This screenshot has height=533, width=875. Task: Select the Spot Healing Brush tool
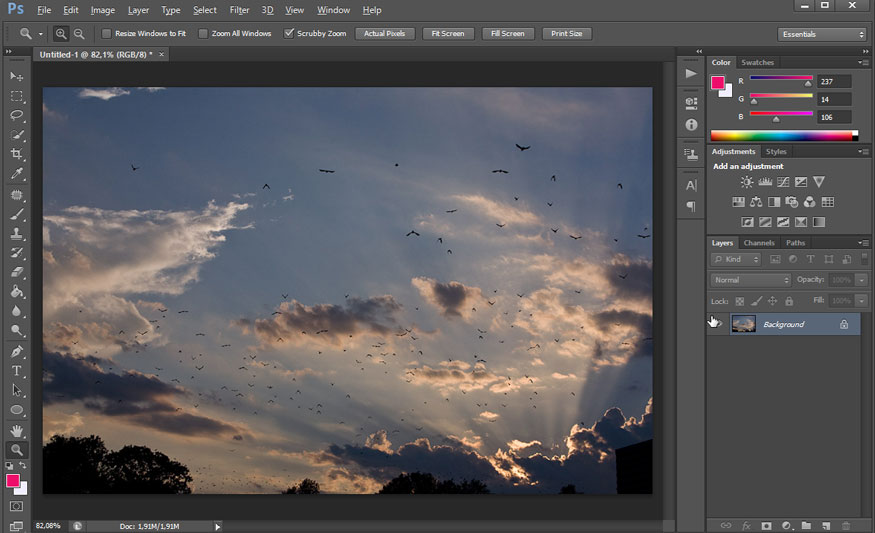(16, 195)
